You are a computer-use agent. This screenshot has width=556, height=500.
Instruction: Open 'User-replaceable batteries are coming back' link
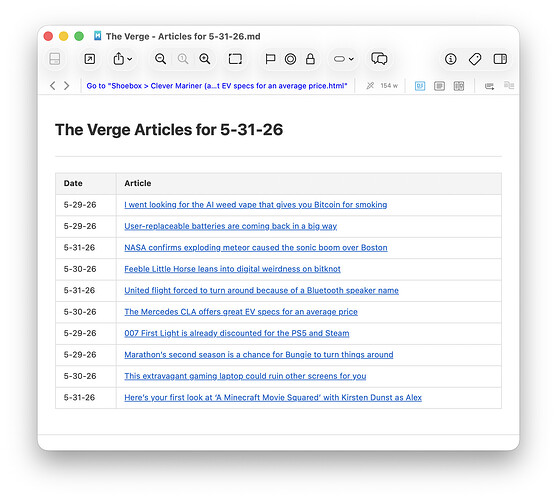coord(230,226)
